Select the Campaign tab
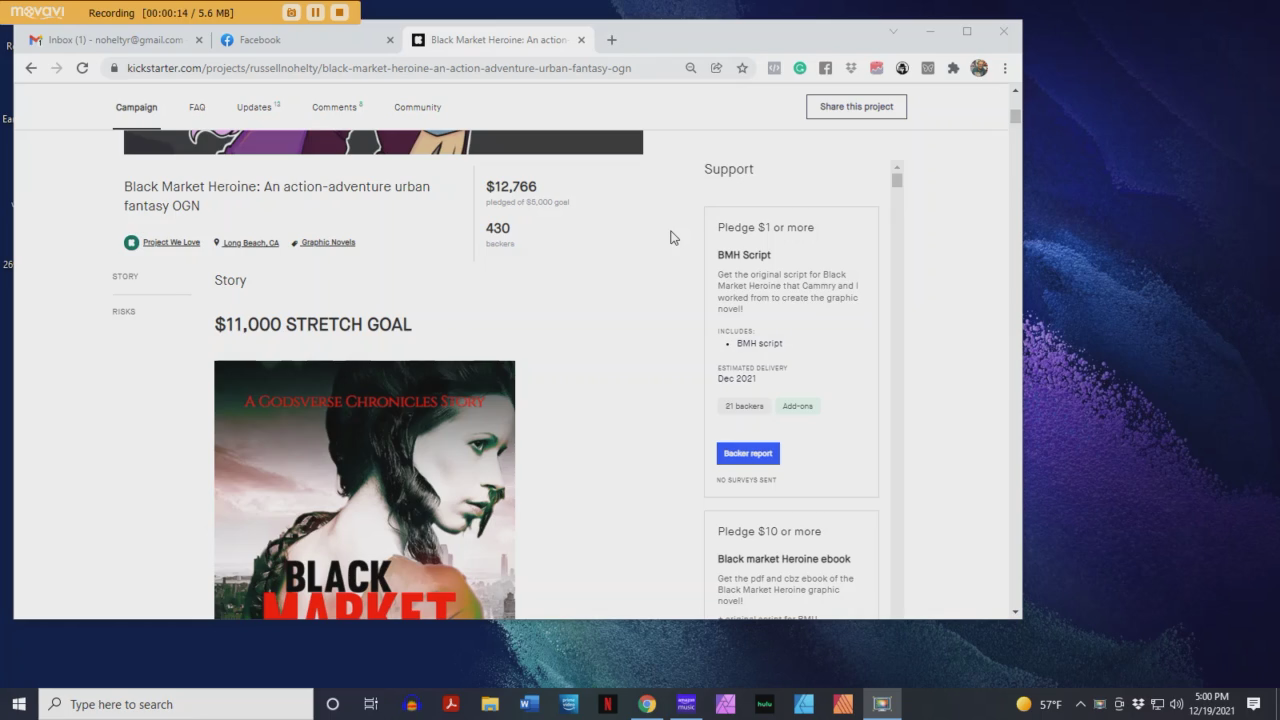Screen dimensions: 1280x720 [136, 107]
